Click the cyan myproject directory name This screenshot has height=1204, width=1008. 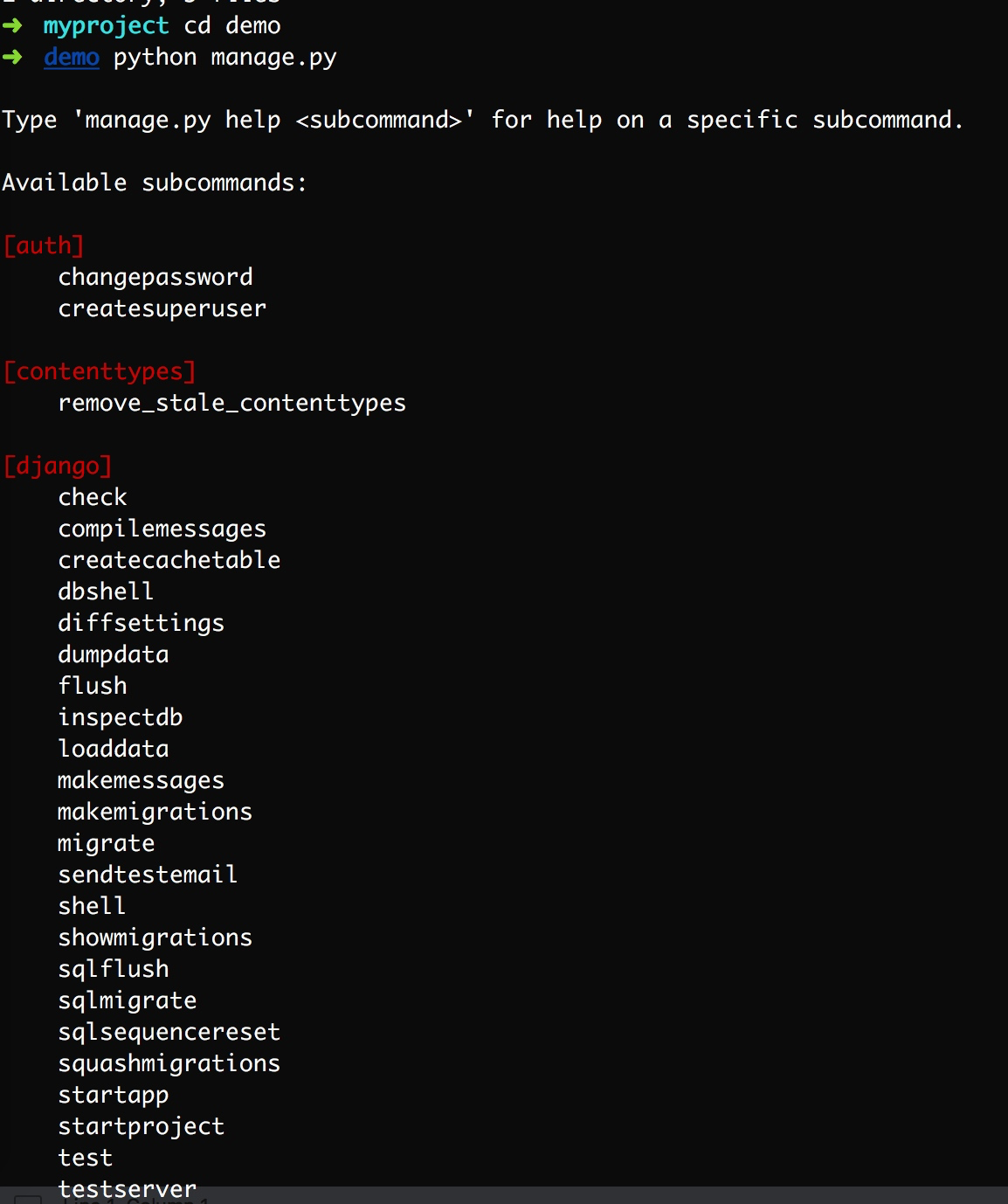point(106,26)
